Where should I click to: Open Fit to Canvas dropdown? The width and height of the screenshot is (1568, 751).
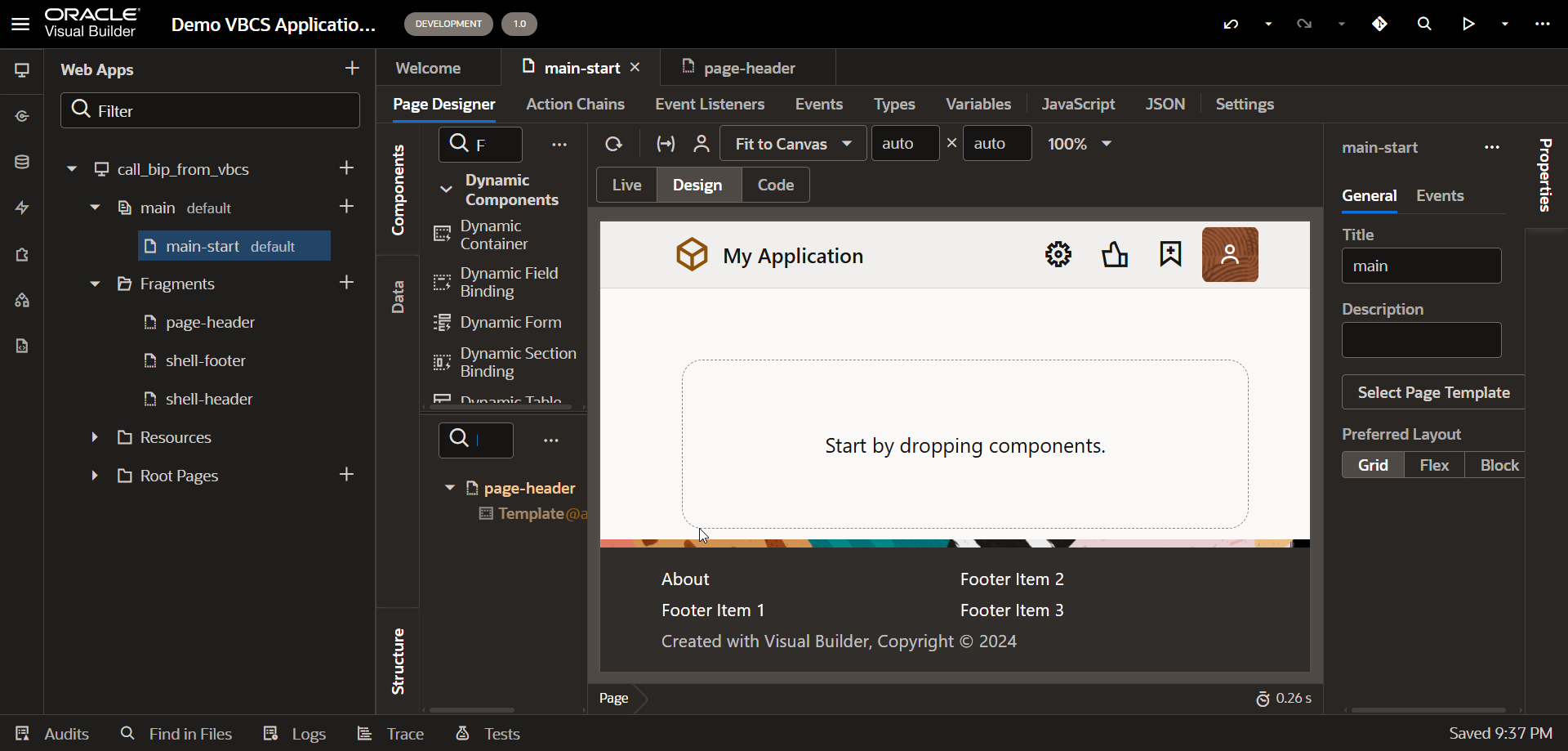click(x=792, y=144)
